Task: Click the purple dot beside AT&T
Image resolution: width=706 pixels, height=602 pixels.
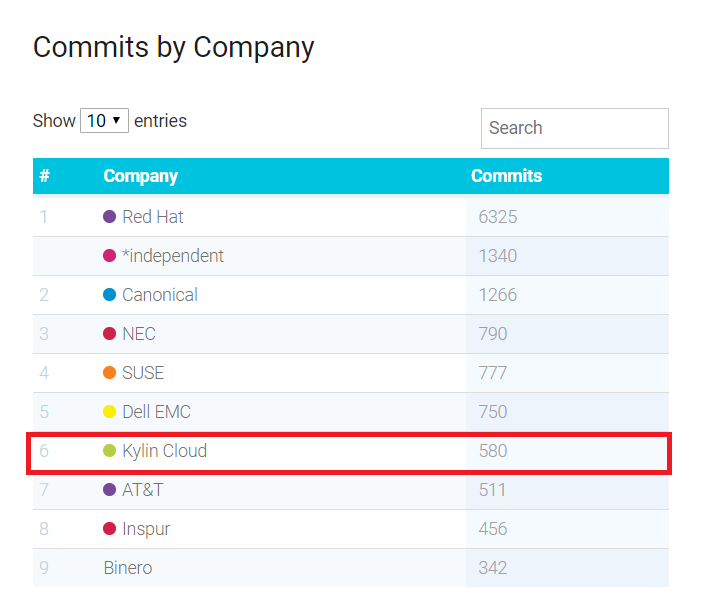Action: coord(109,489)
